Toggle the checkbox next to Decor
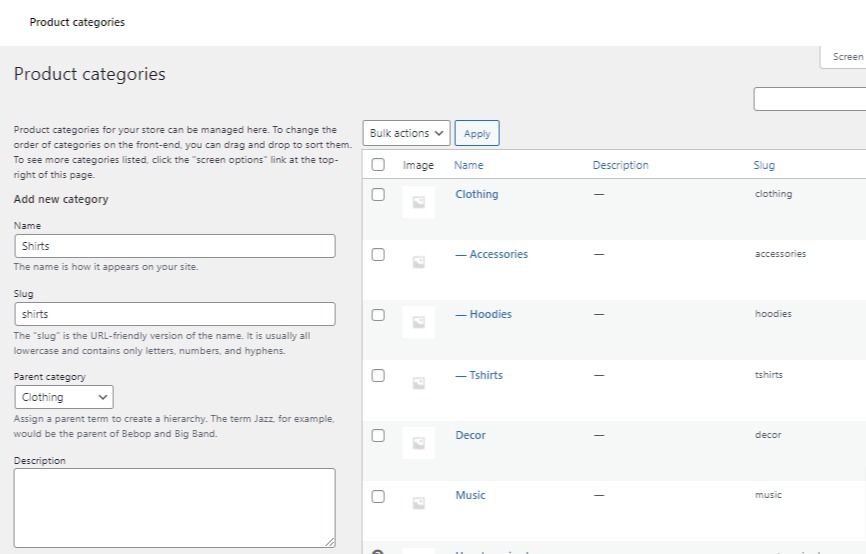 click(x=378, y=436)
